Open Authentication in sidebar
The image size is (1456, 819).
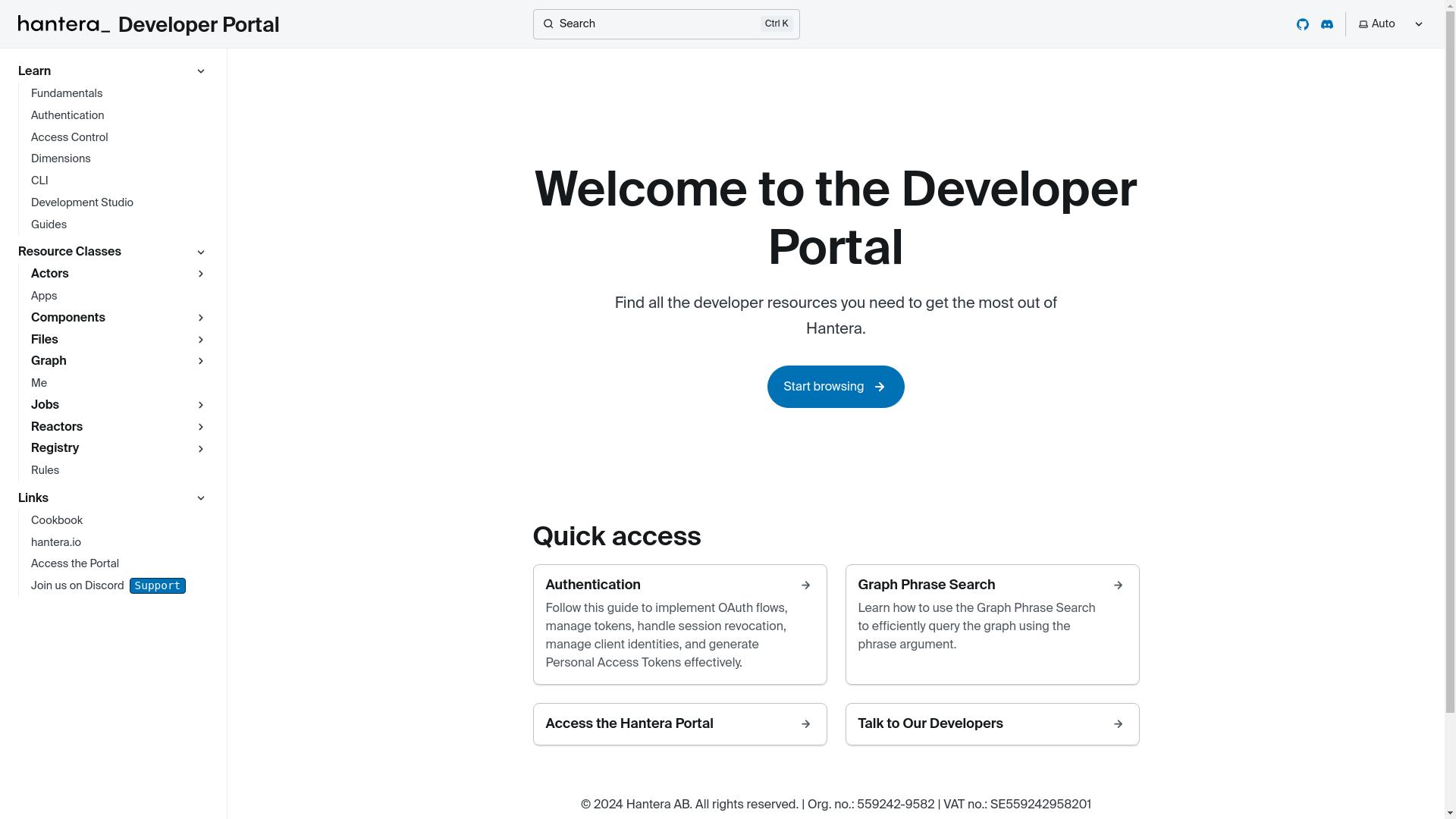coord(67,115)
